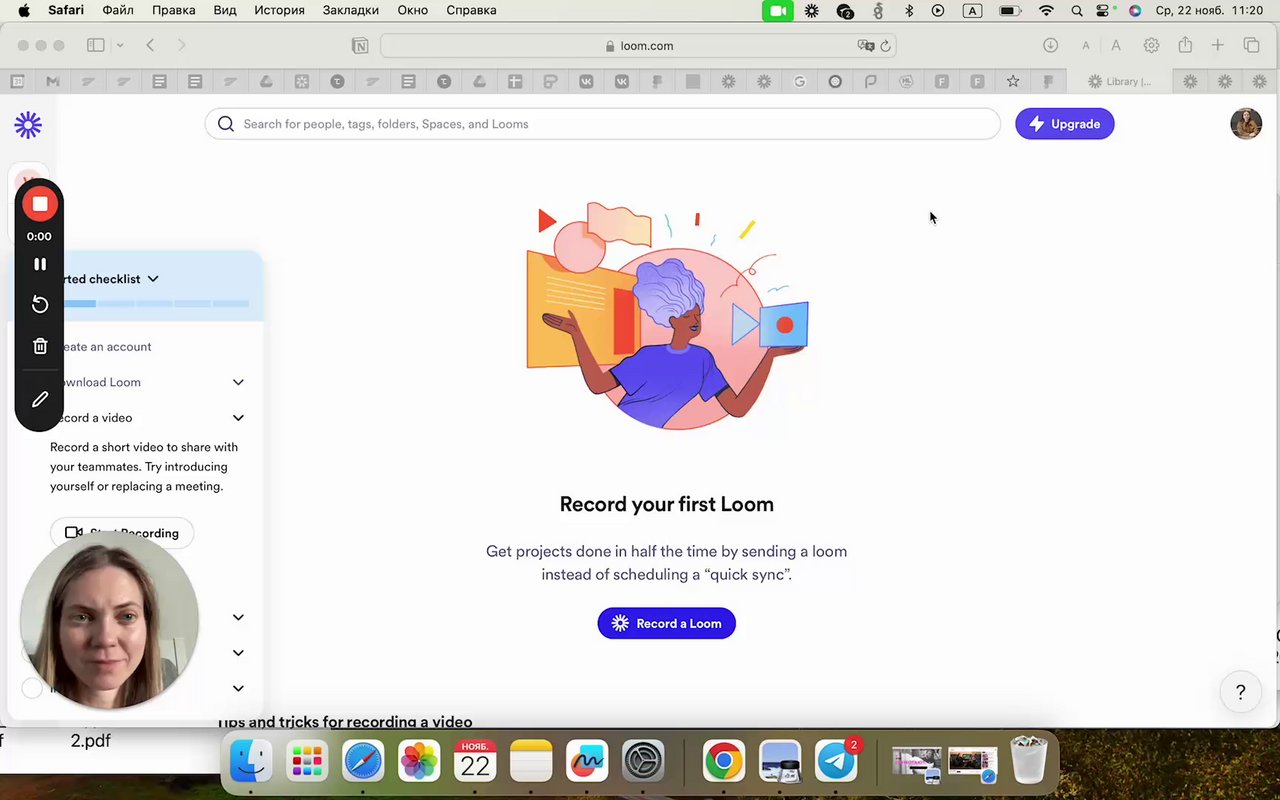Image resolution: width=1280 pixels, height=800 pixels.
Task: Open the Safari app menu
Action: point(66,10)
